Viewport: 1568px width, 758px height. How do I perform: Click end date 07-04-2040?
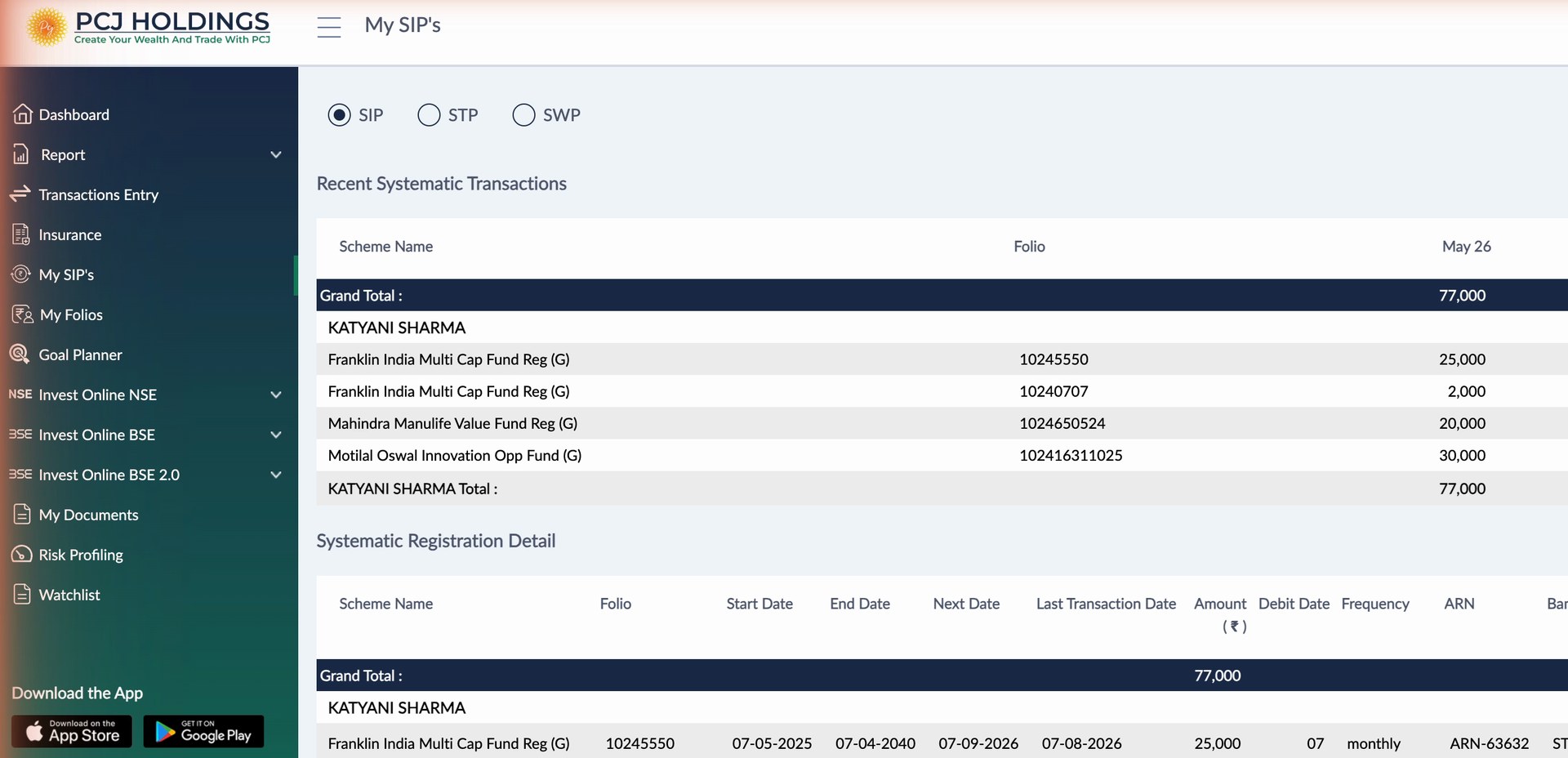(x=875, y=743)
